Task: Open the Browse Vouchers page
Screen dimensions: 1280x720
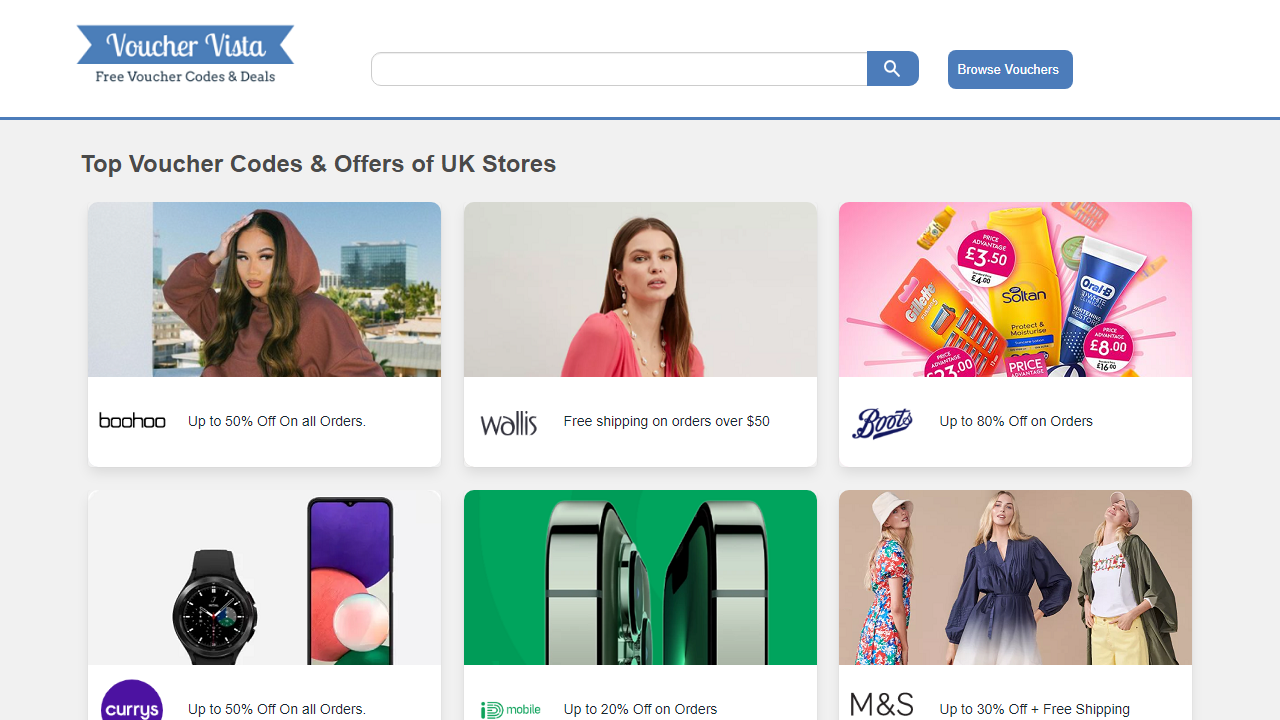Action: point(1010,69)
